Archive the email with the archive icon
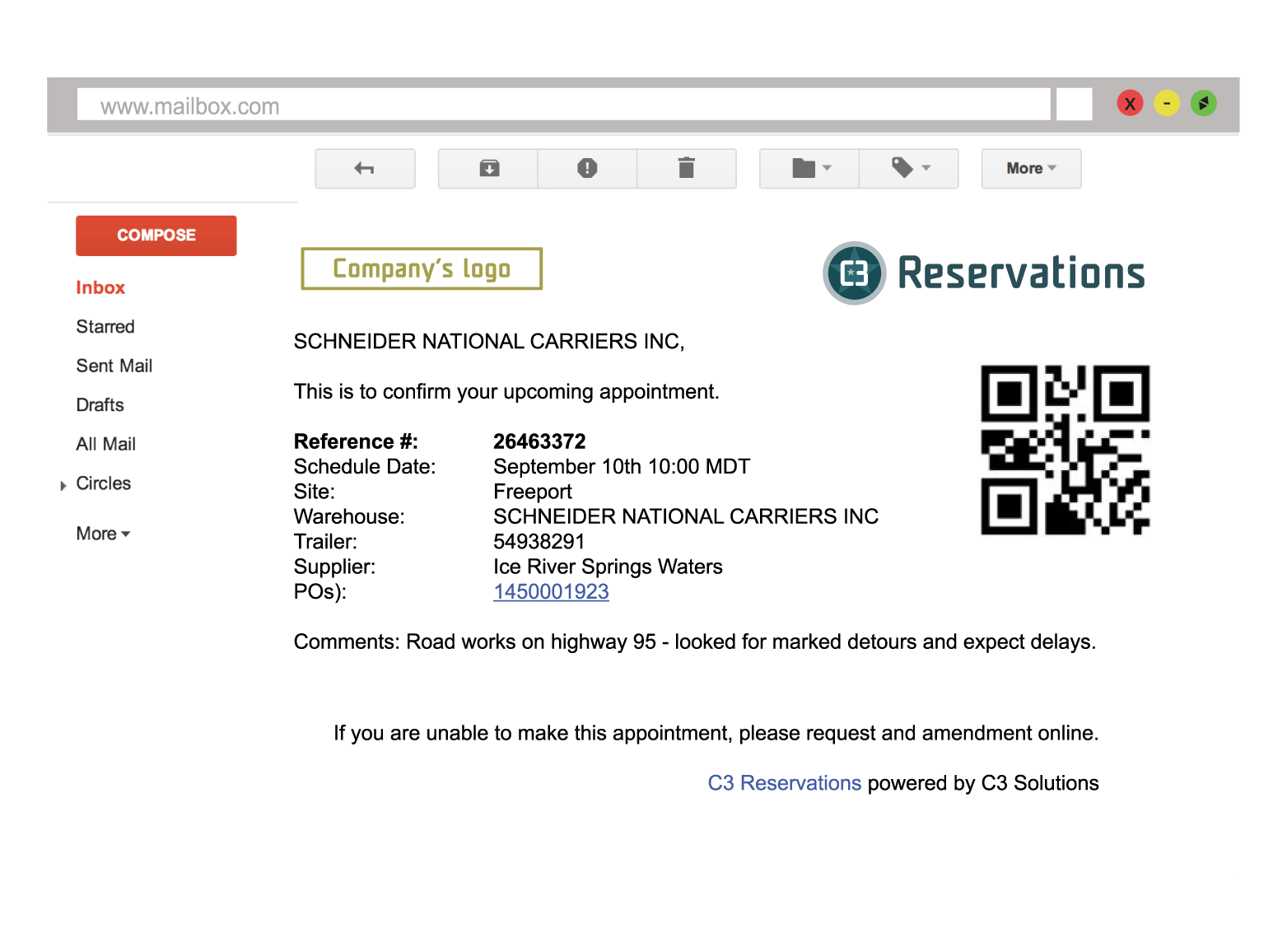This screenshot has height=952, width=1287. [x=488, y=169]
